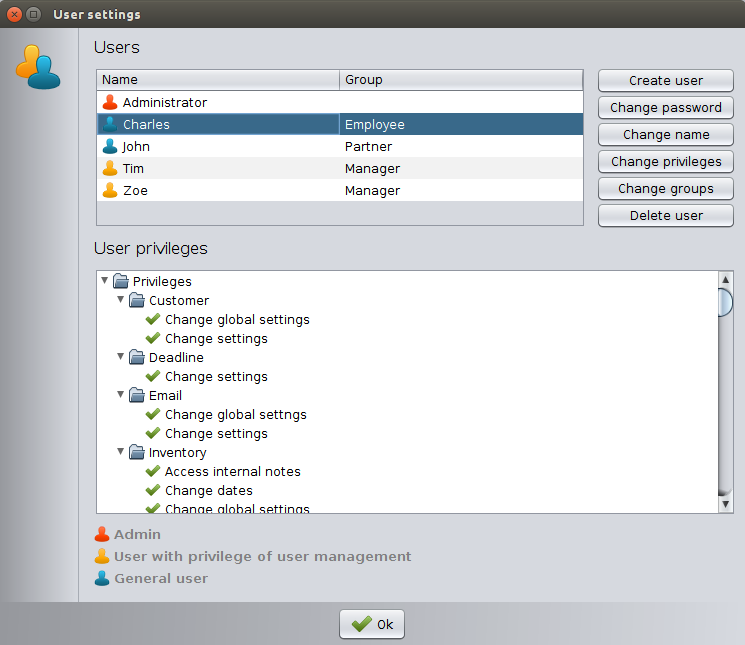Click the Customer folder icon

[x=137, y=300]
